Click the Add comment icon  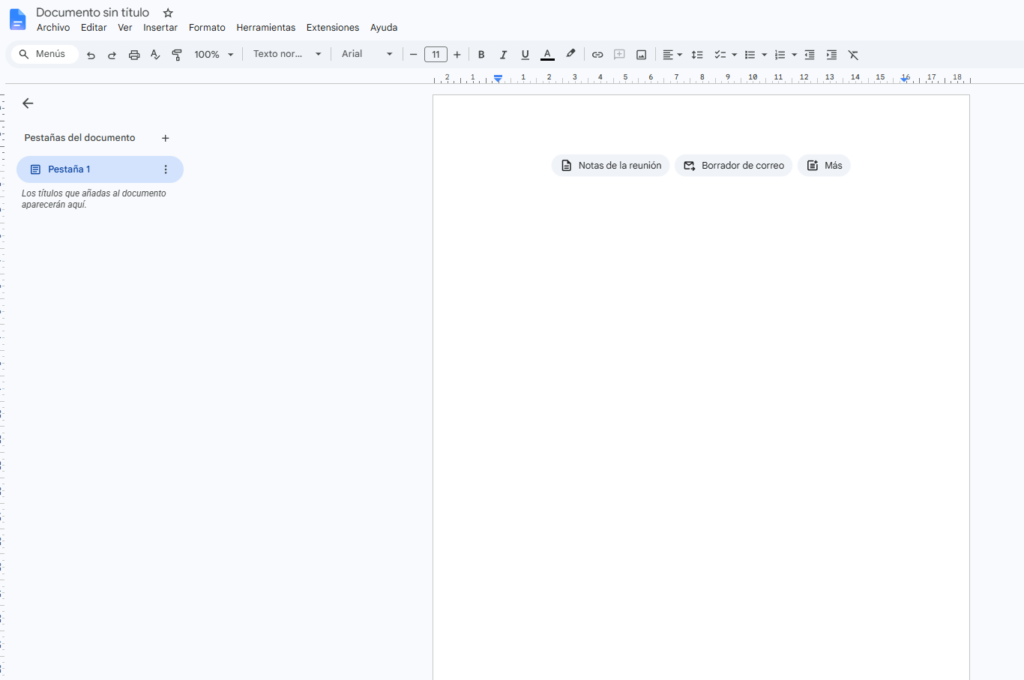[x=619, y=55]
